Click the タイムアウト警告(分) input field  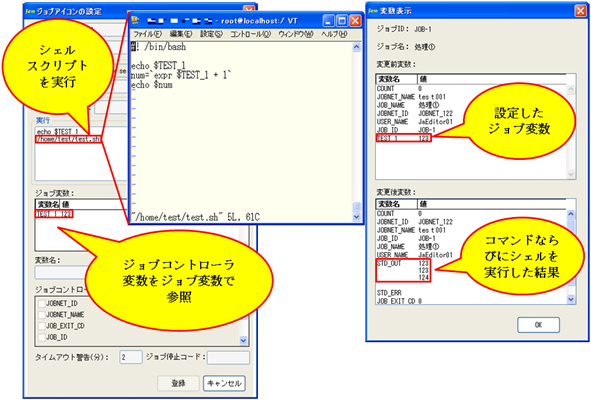[x=131, y=357]
